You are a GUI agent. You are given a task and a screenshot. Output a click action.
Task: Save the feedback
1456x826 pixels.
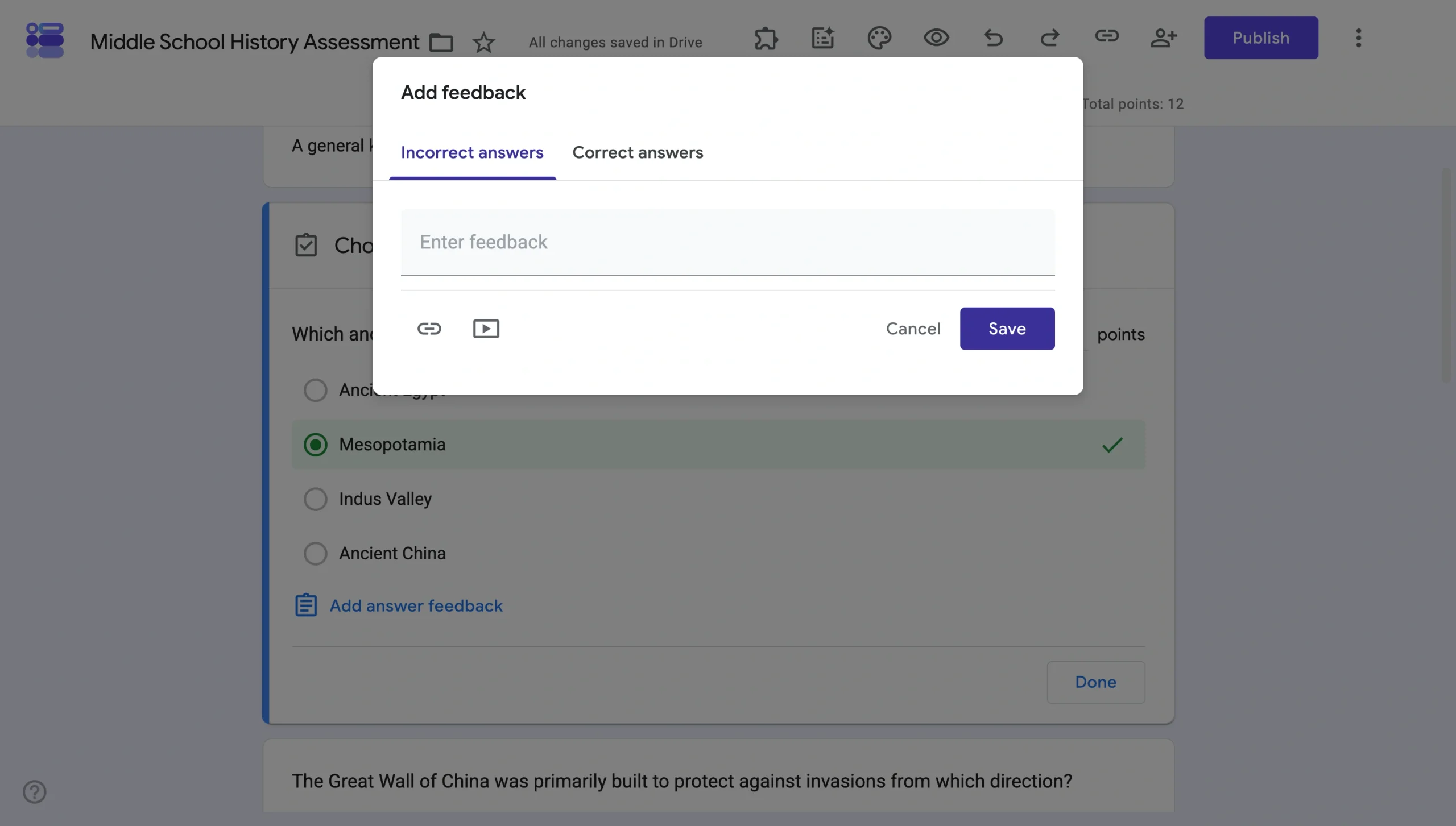click(x=1007, y=329)
